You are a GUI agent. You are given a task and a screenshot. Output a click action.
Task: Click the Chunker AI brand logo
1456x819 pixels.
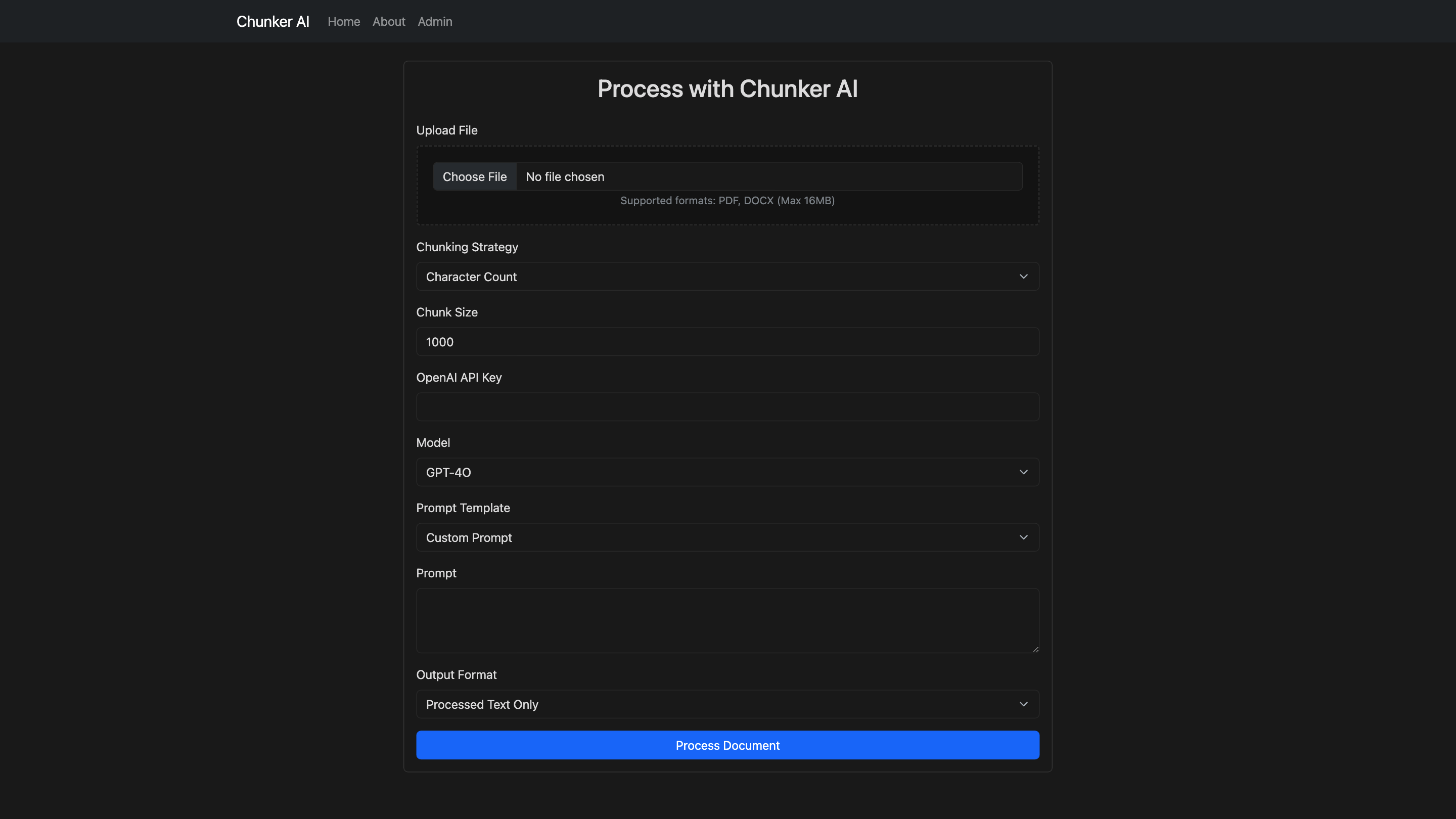click(x=272, y=21)
